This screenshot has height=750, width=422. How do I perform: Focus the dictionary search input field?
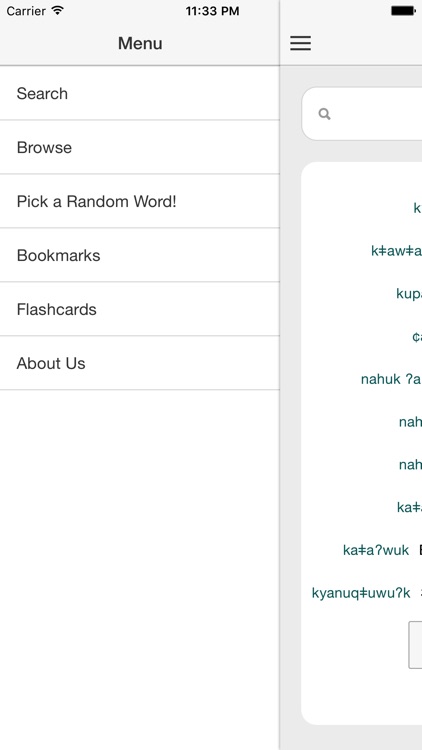(x=362, y=114)
